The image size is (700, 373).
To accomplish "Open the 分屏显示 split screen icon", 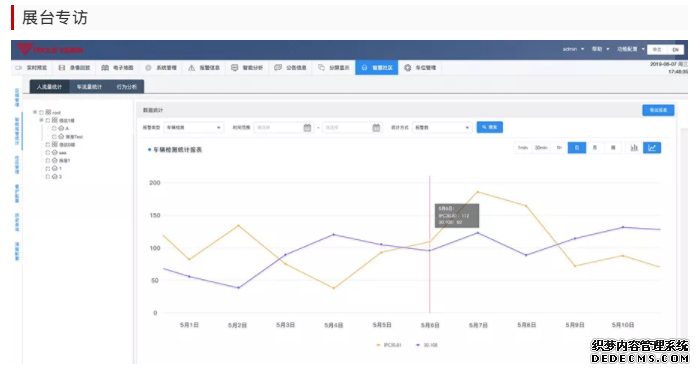I will tap(321, 68).
